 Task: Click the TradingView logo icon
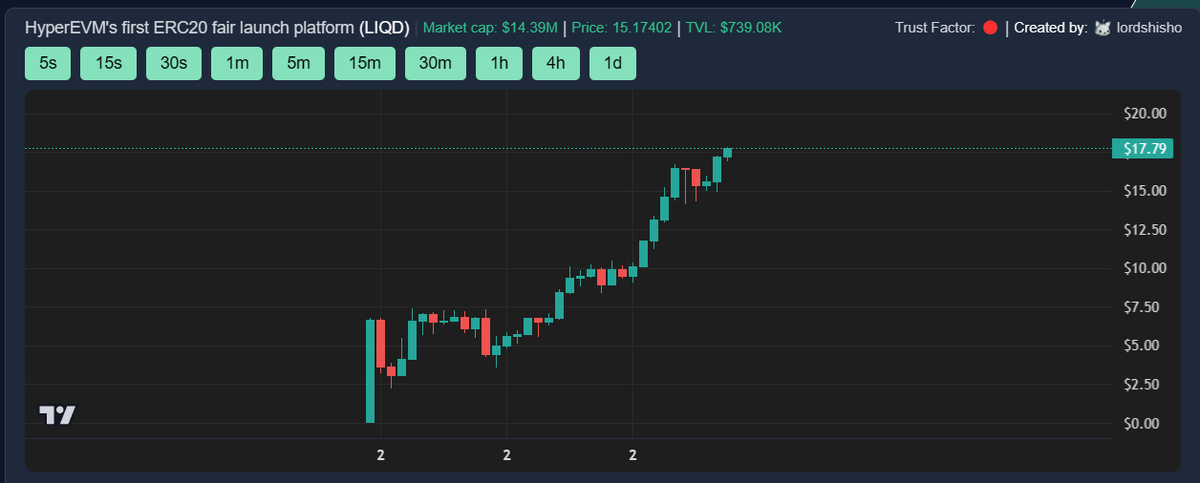coord(56,415)
